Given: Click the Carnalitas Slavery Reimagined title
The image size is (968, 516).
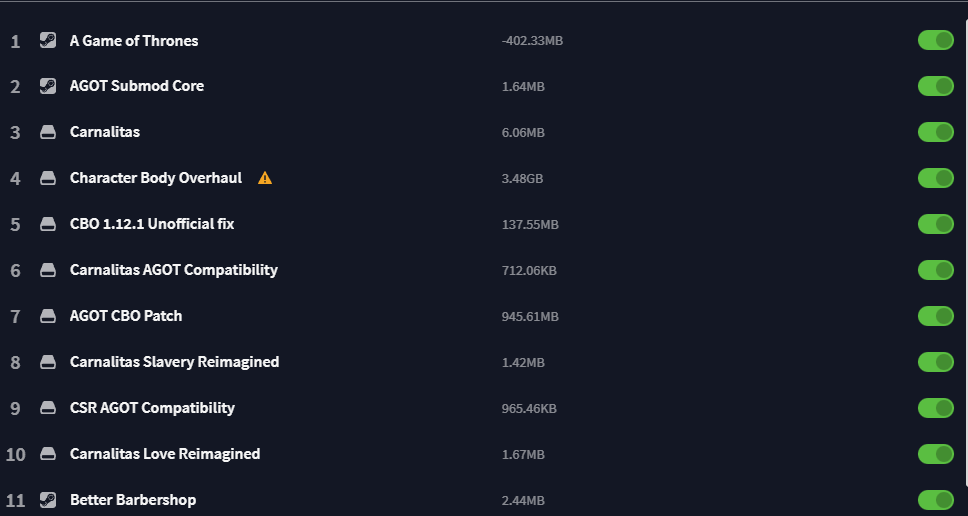Looking at the screenshot, I should click(174, 362).
